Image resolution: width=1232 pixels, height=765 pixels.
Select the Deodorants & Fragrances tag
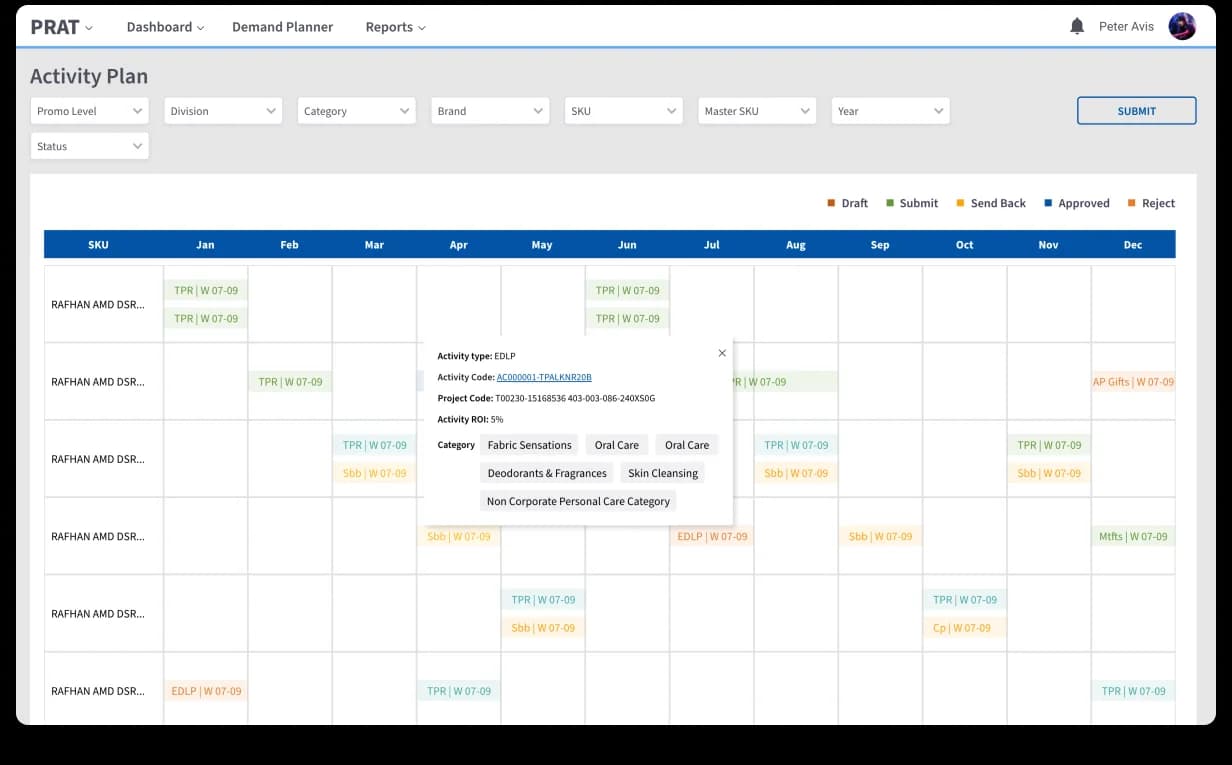pos(547,473)
